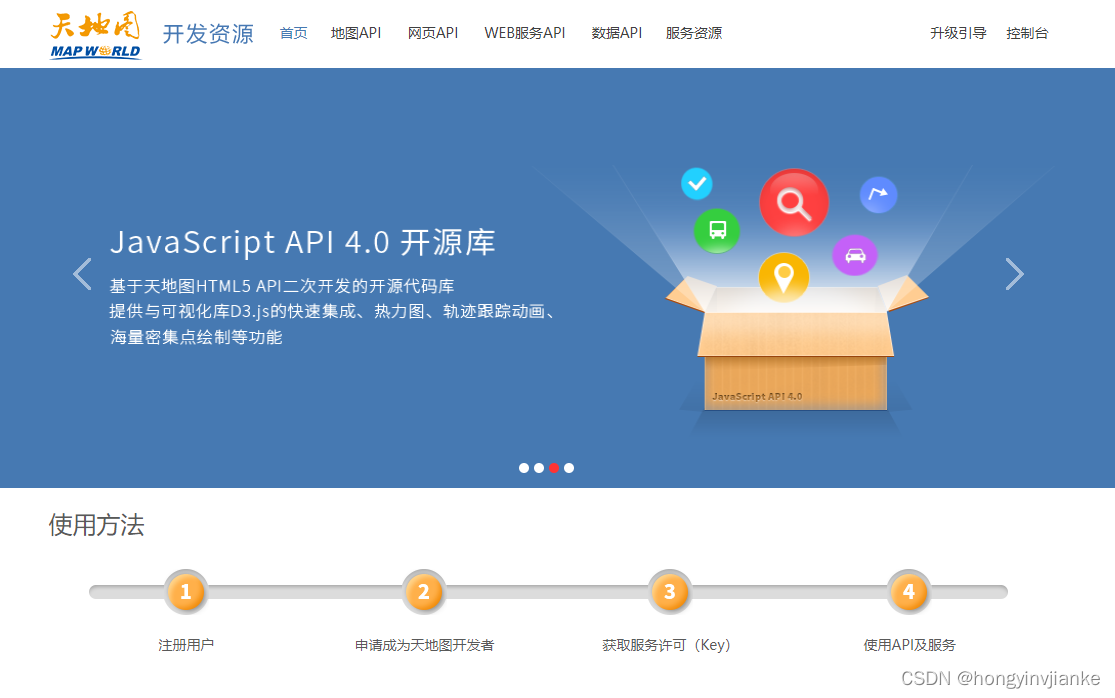Click the purple car icon

pos(855,255)
